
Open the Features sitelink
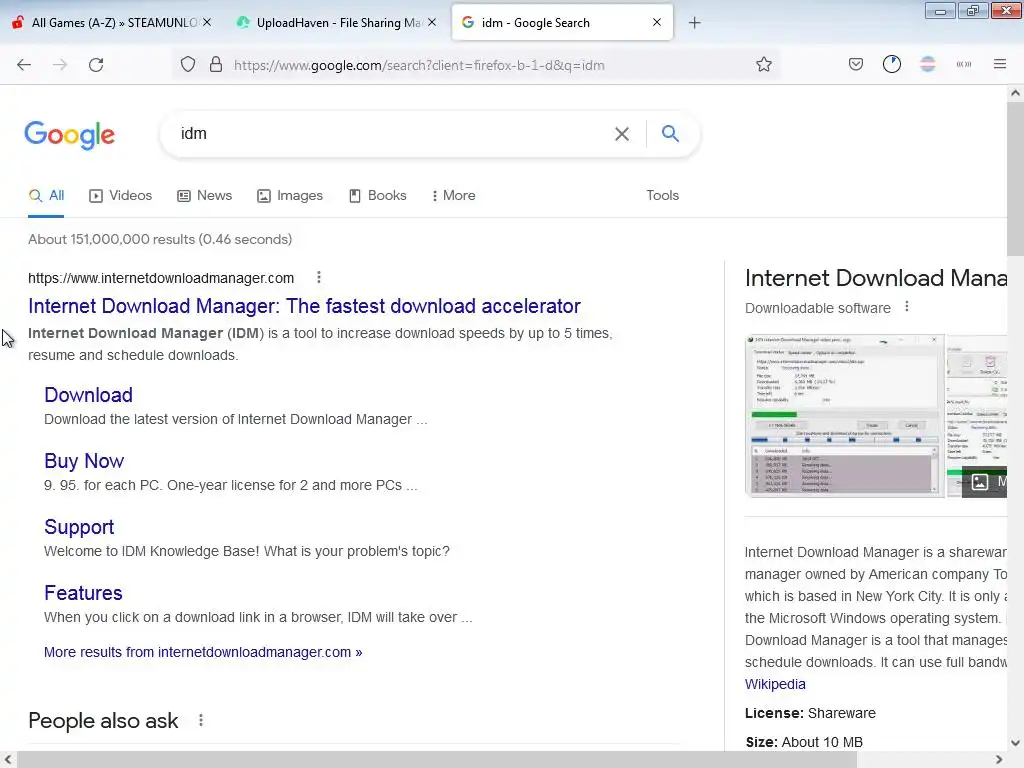point(83,593)
